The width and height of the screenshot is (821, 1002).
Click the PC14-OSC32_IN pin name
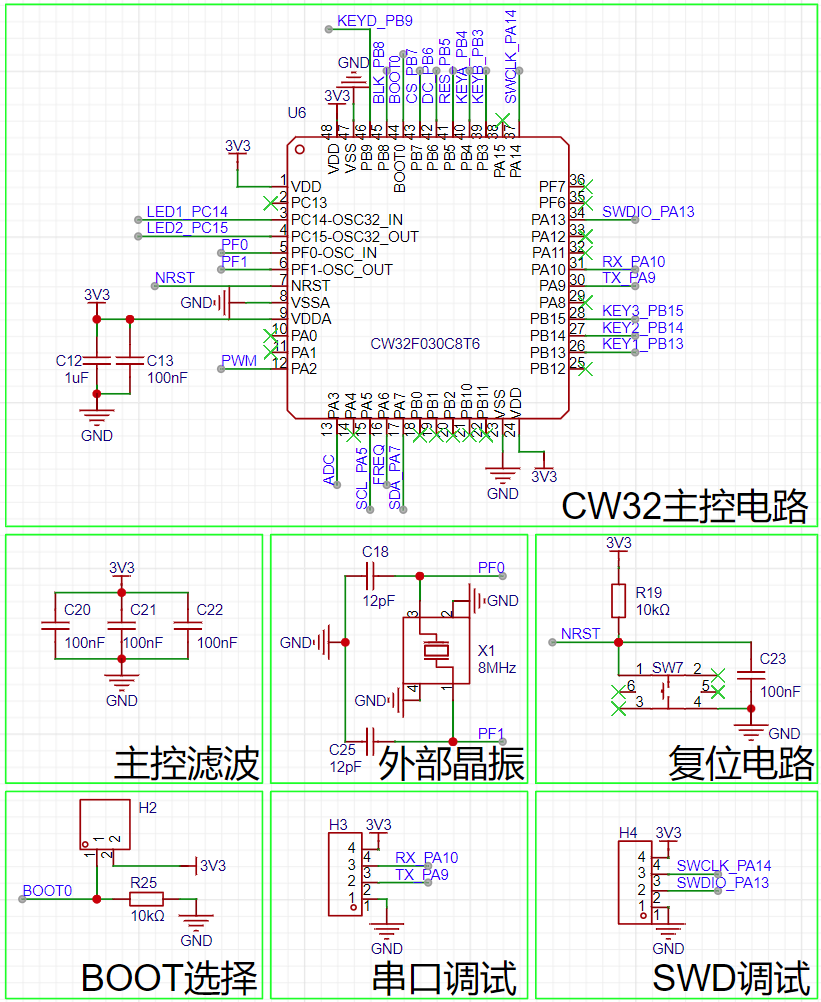[x=347, y=220]
